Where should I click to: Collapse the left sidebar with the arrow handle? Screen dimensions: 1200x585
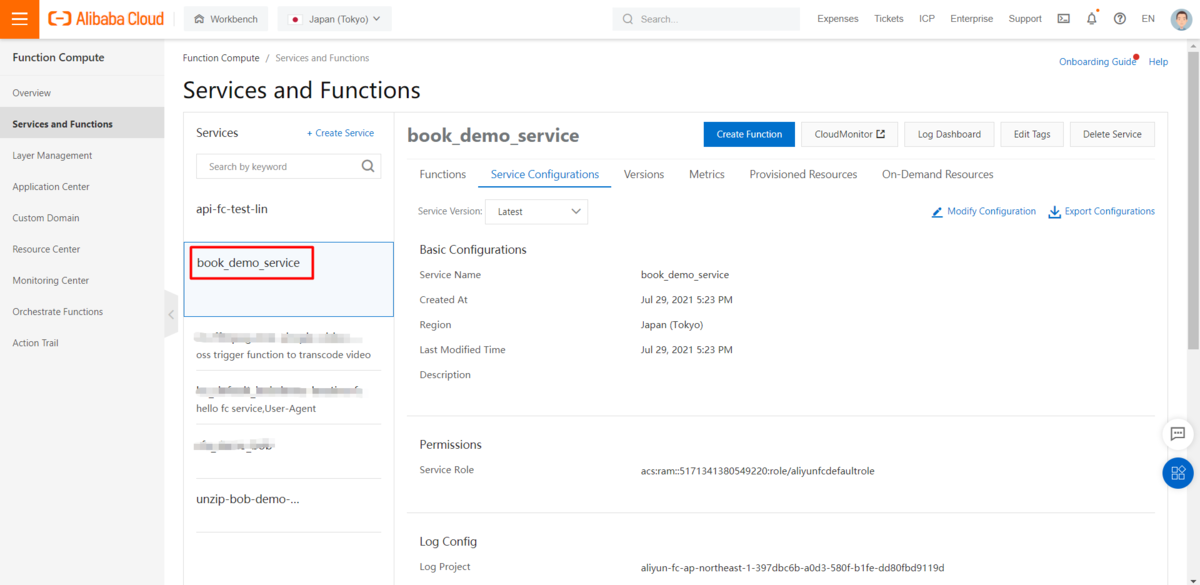[x=171, y=314]
